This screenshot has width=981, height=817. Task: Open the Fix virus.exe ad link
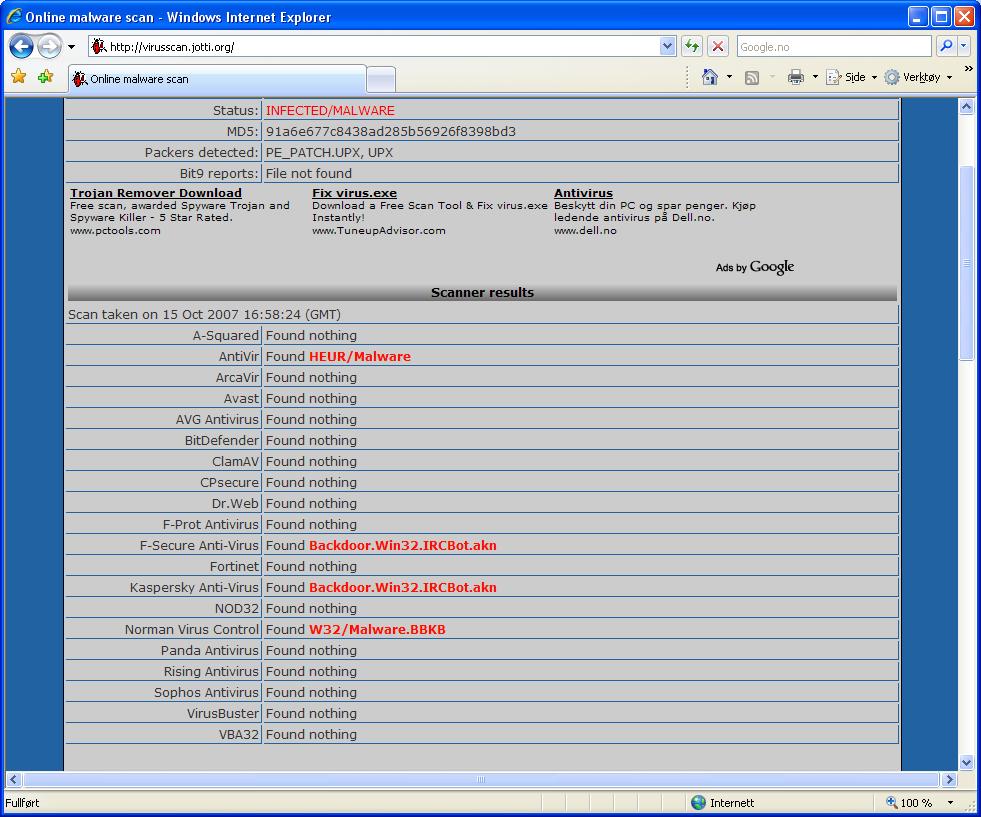[x=354, y=193]
